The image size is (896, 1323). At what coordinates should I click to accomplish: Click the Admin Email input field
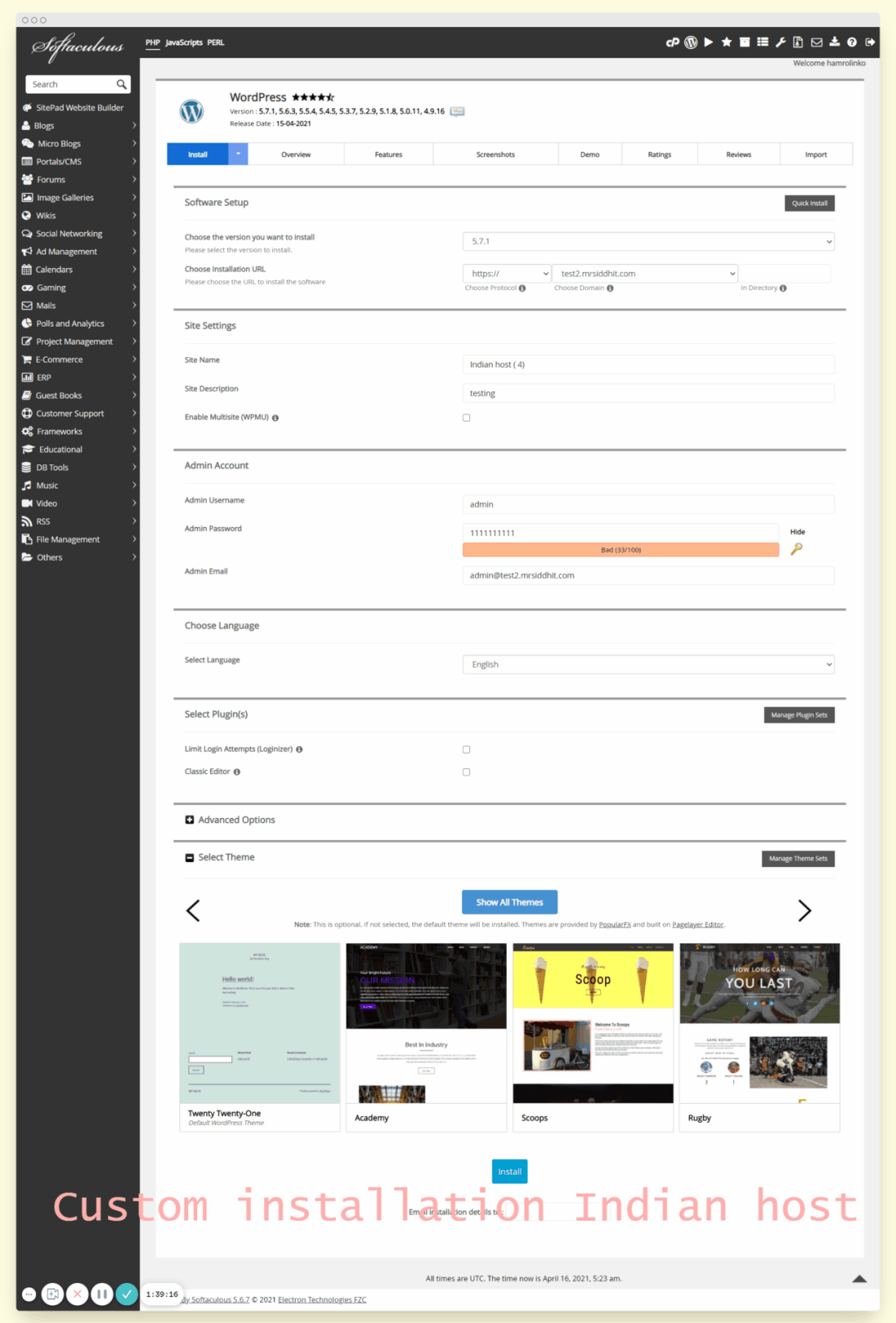tap(649, 576)
